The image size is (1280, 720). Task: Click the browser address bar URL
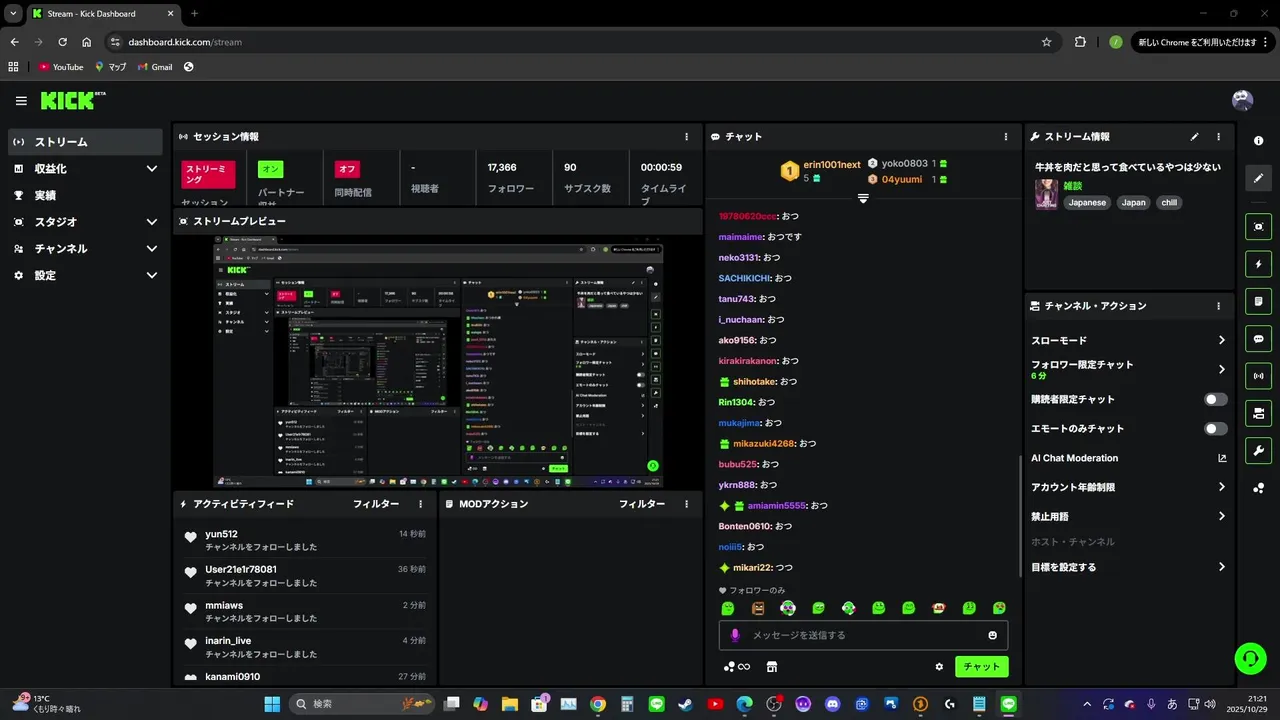[185, 42]
